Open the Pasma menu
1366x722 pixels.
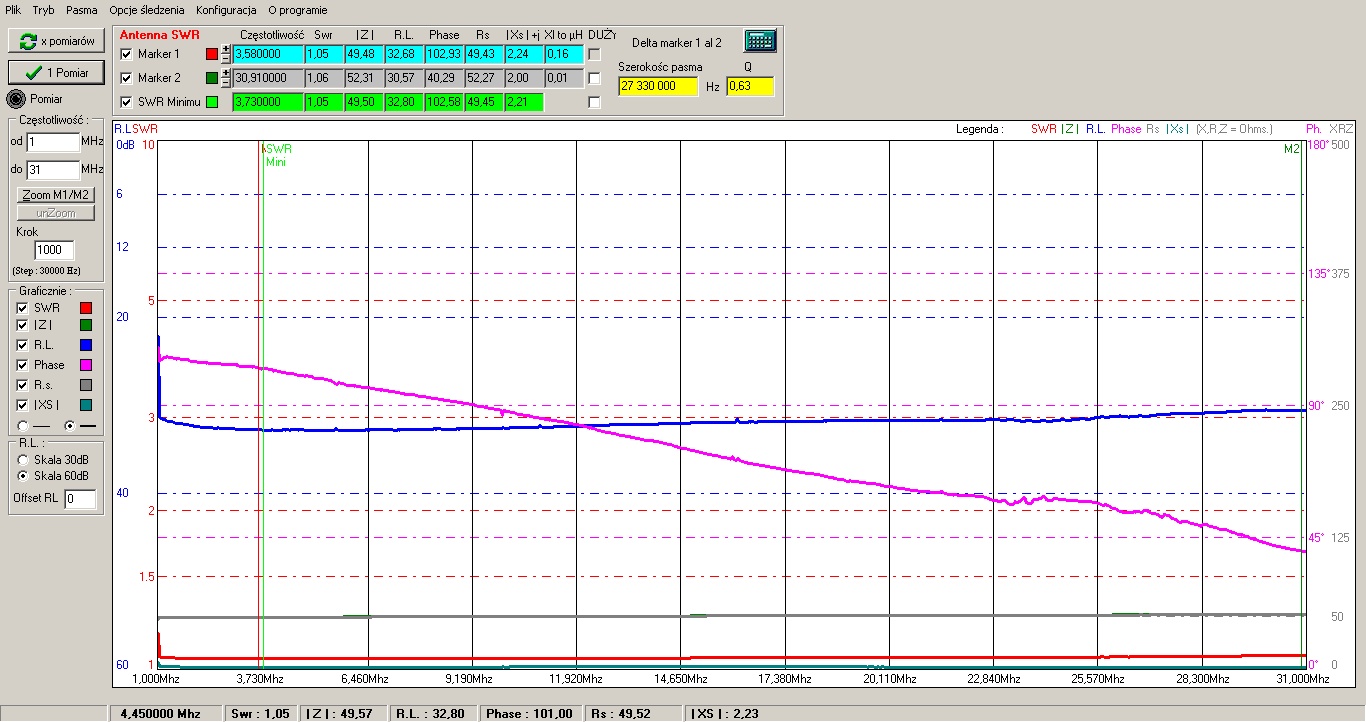pyautogui.click(x=82, y=10)
